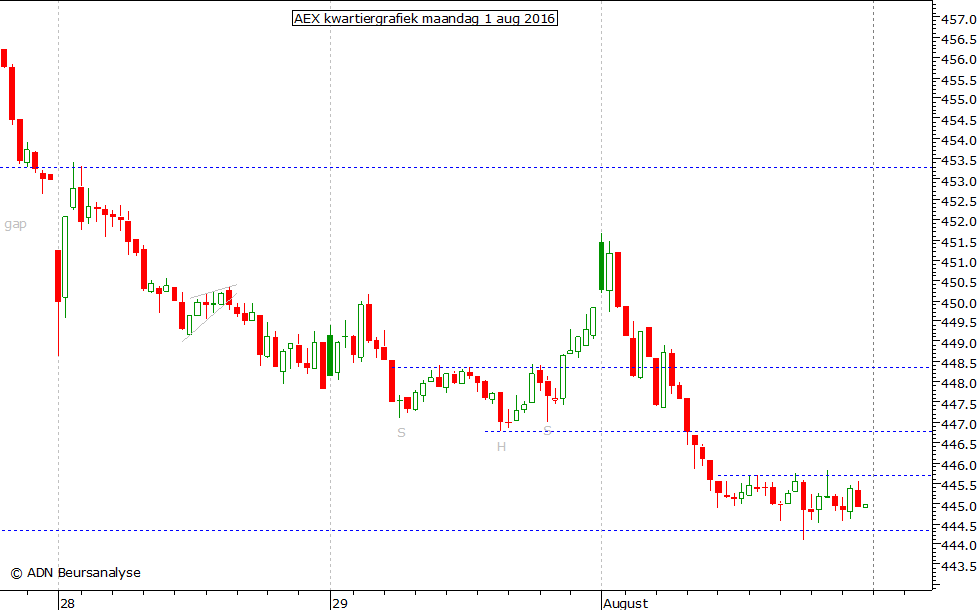Click the 454.0 price axis label

[x=958, y=141]
